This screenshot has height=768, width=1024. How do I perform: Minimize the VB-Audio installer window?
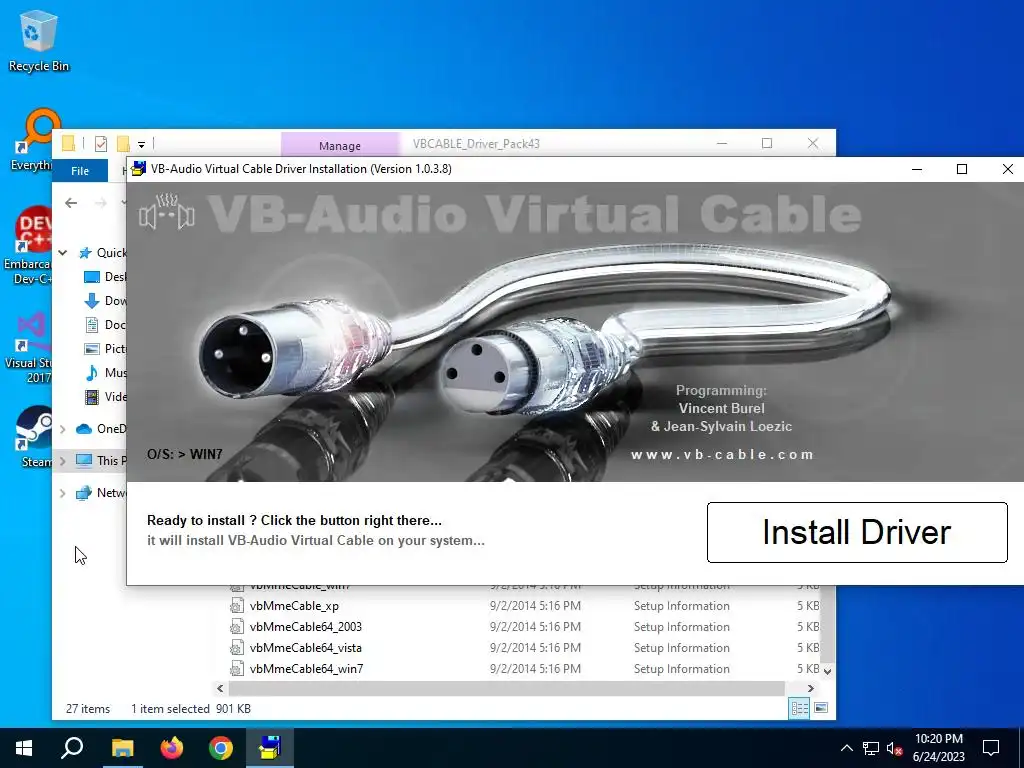917,169
